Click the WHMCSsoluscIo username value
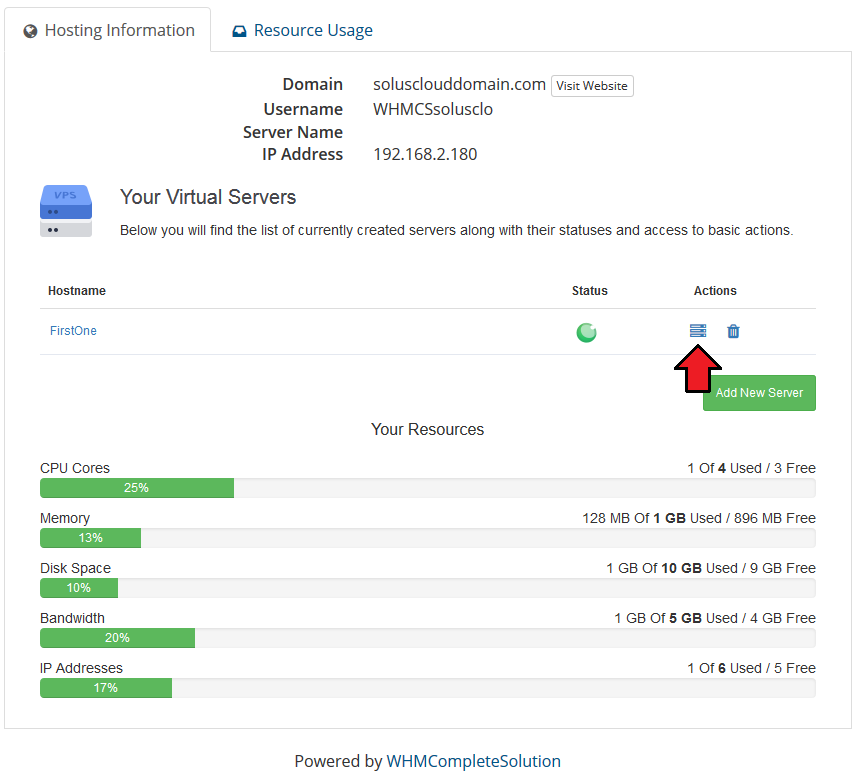Viewport: 856px width, 774px height. click(x=433, y=109)
